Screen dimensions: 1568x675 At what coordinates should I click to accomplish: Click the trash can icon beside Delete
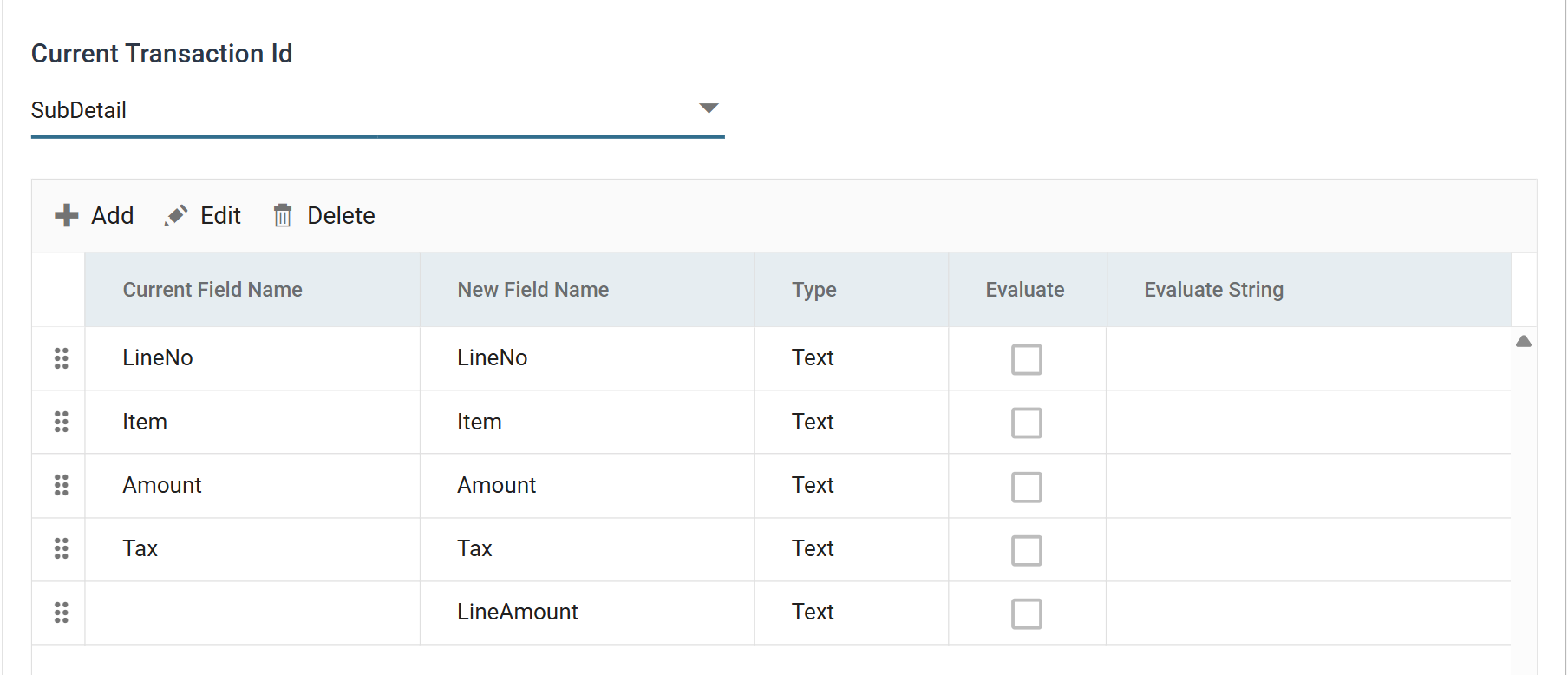283,215
